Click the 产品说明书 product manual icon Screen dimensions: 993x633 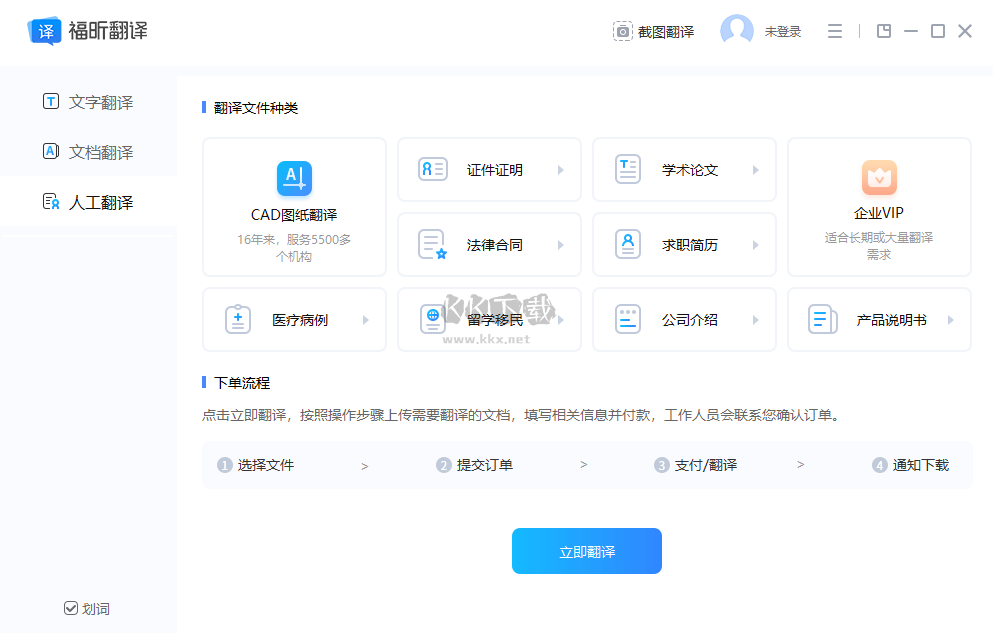(821, 319)
